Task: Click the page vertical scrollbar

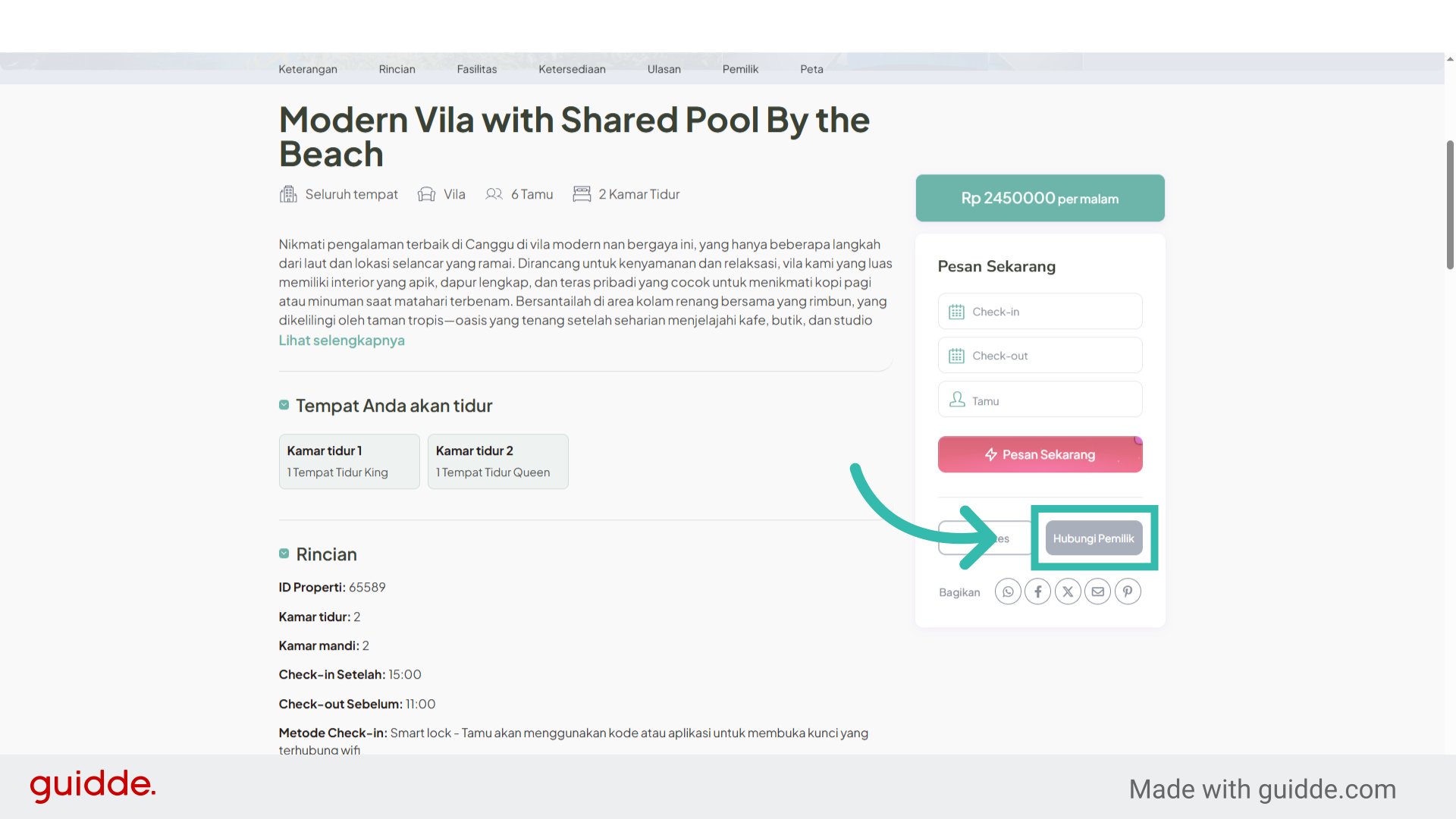Action: [x=1450, y=205]
